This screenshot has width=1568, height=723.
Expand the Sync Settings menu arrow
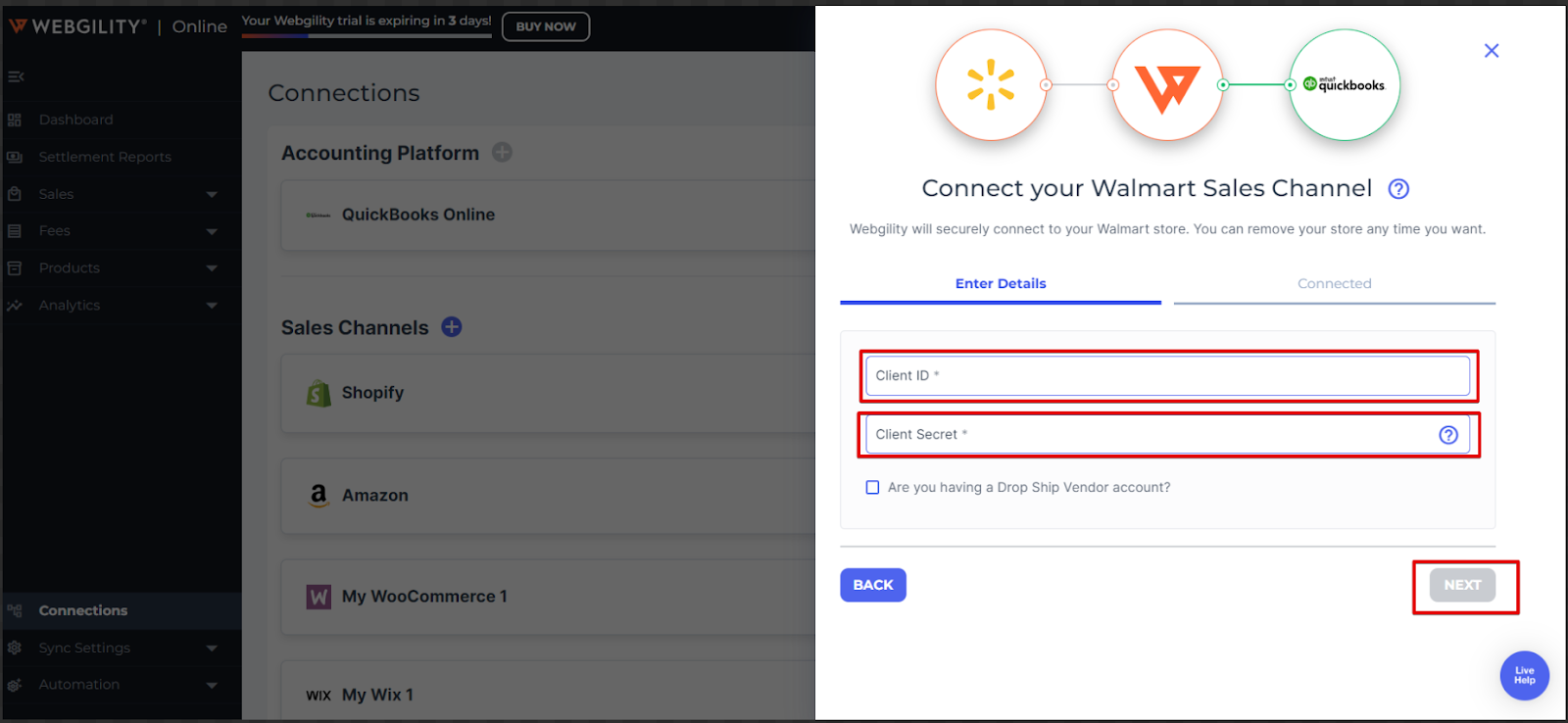212,649
